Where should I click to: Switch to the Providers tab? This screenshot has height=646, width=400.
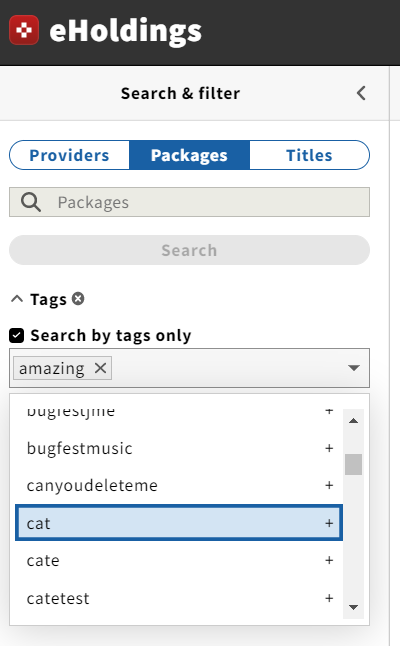pyautogui.click(x=69, y=155)
